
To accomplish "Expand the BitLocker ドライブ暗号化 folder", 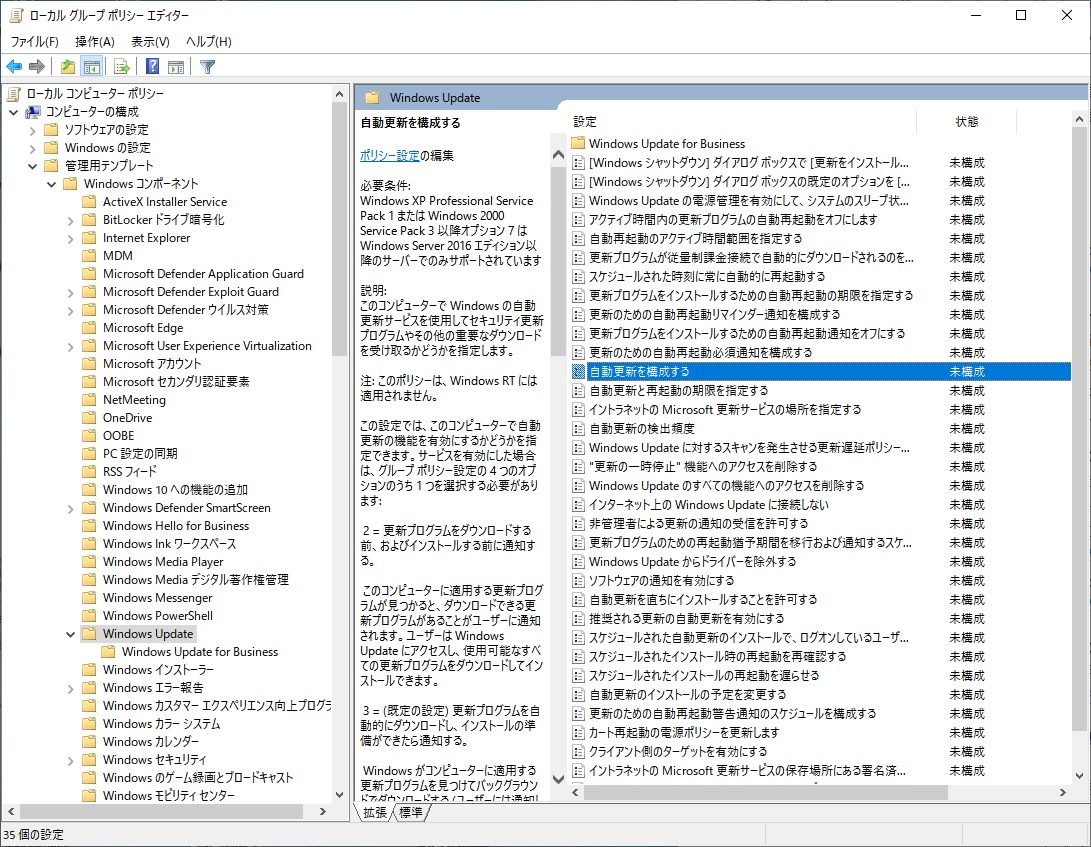I will [70, 220].
